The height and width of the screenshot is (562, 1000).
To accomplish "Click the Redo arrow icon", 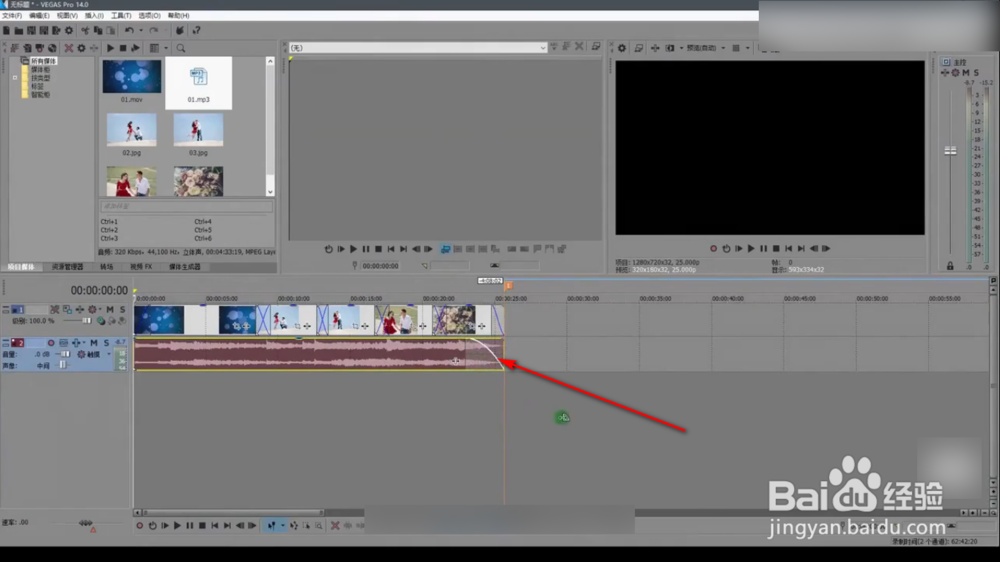I will click(154, 31).
